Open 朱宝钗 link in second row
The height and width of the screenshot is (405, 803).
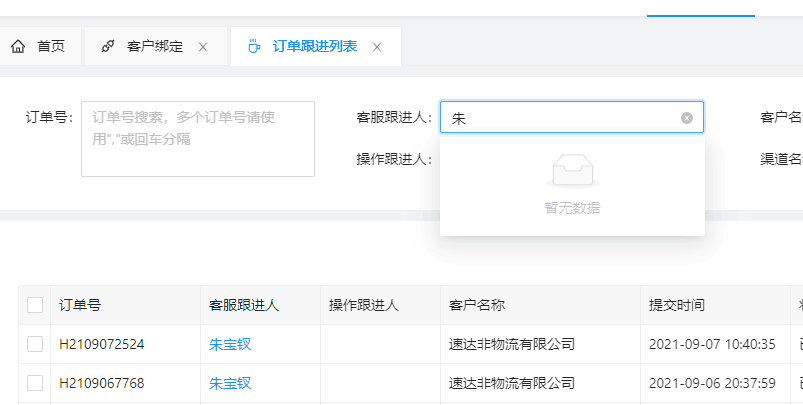(229, 383)
